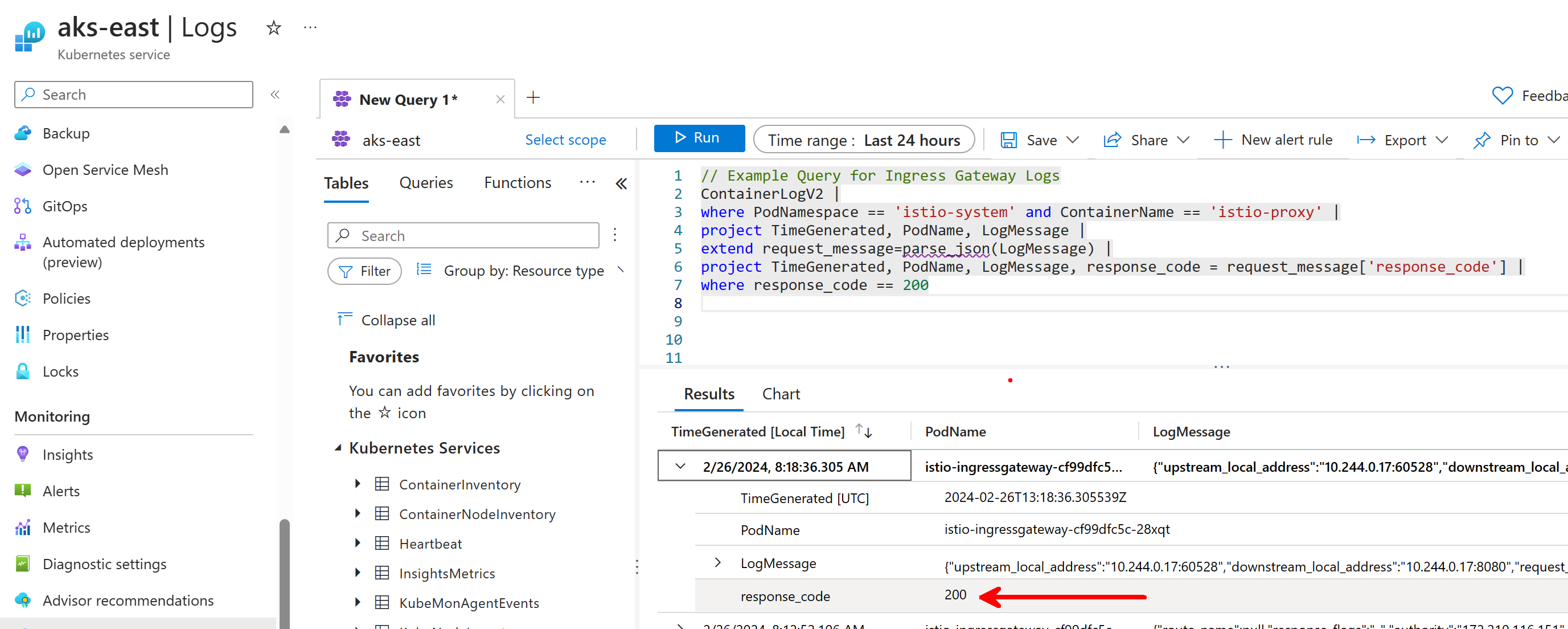Click the favorite star icon next to Logs
Image resolution: width=1568 pixels, height=629 pixels.
[x=273, y=28]
